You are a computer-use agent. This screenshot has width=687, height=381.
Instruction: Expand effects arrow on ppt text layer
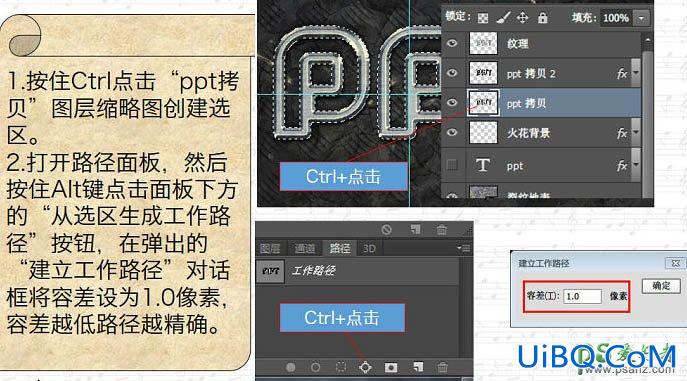tap(636, 165)
